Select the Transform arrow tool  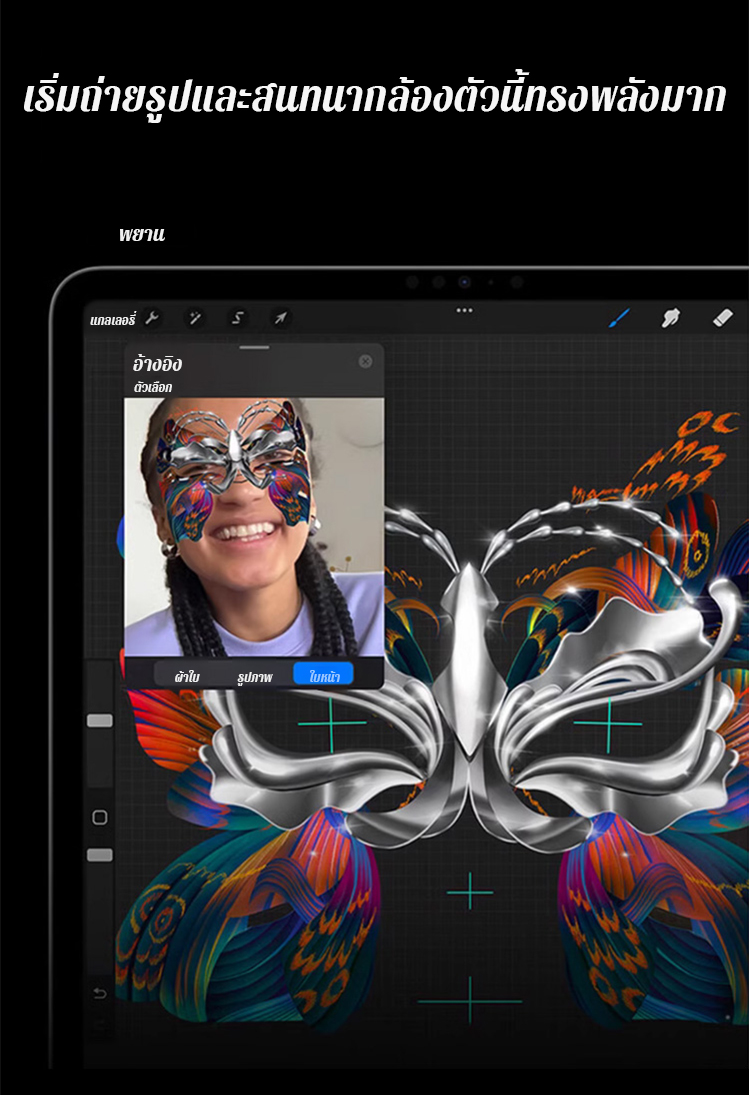coord(280,318)
